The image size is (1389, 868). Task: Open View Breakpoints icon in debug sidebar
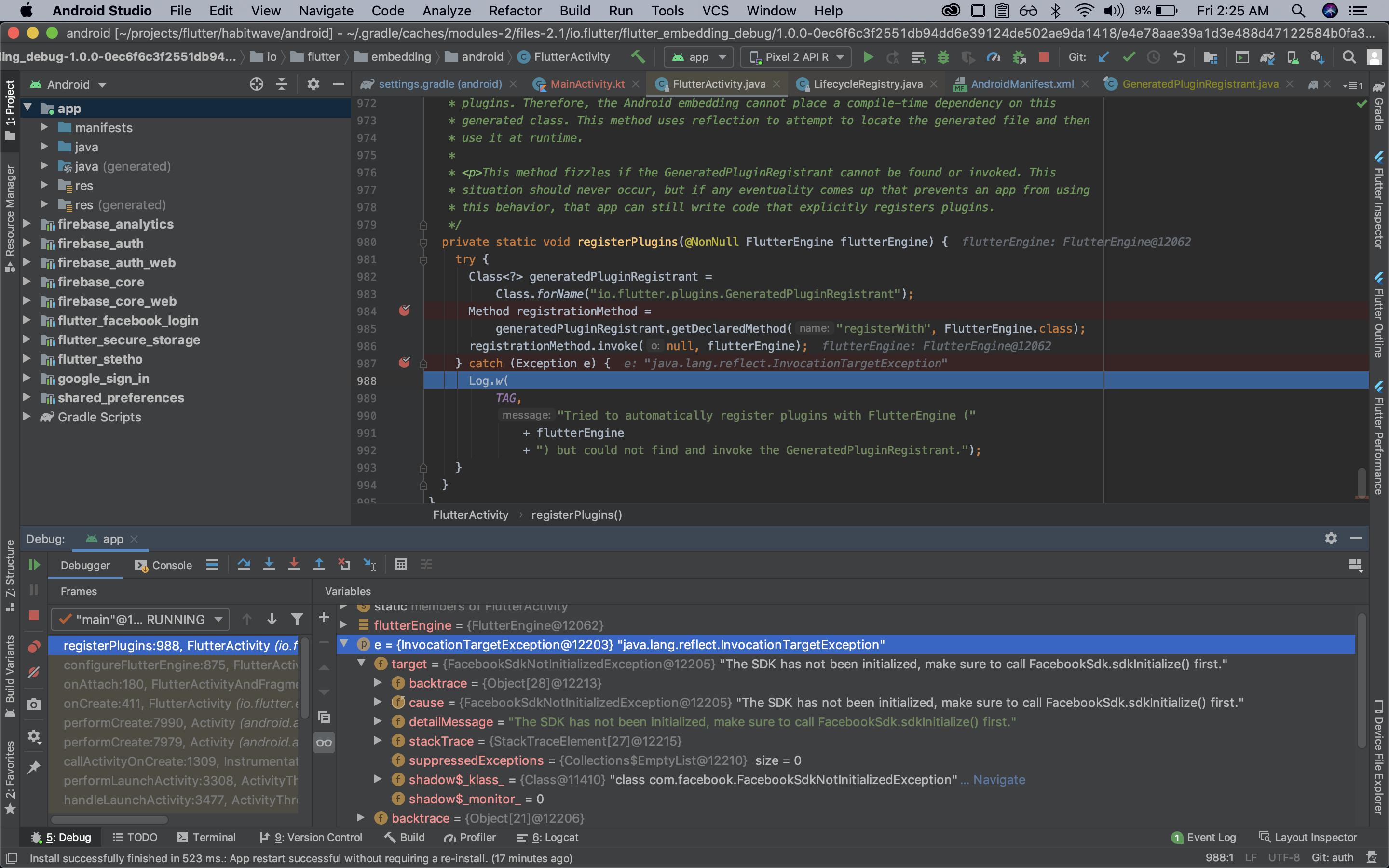pos(34,646)
